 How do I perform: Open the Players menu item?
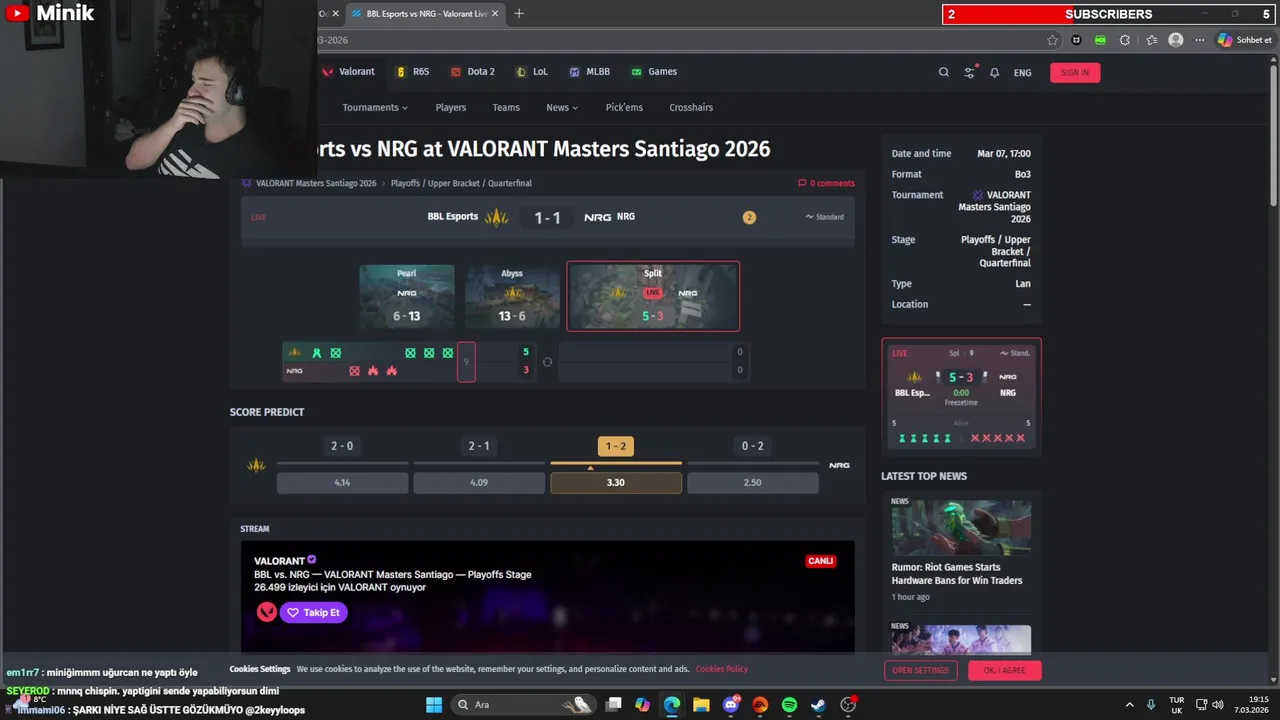[450, 107]
